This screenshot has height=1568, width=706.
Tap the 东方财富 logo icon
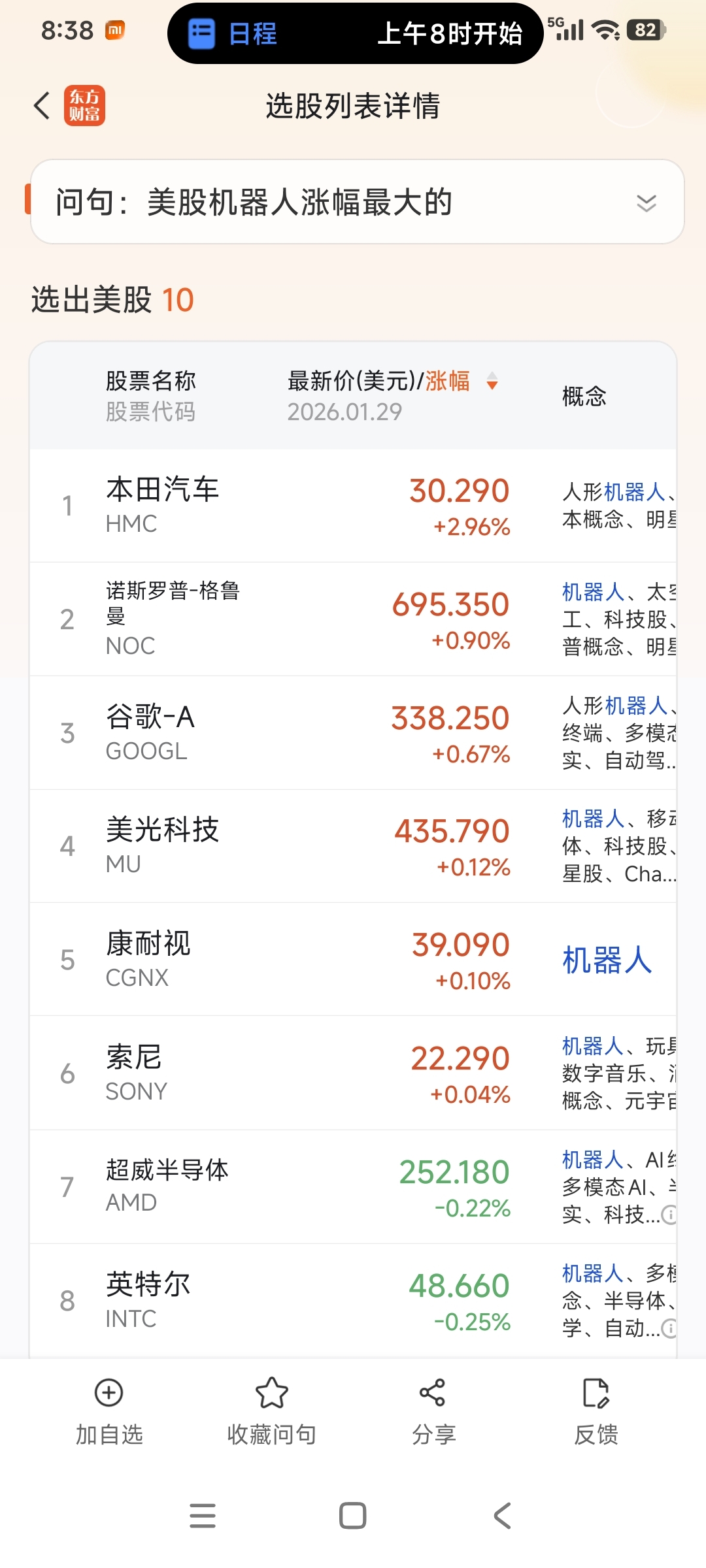pos(84,105)
